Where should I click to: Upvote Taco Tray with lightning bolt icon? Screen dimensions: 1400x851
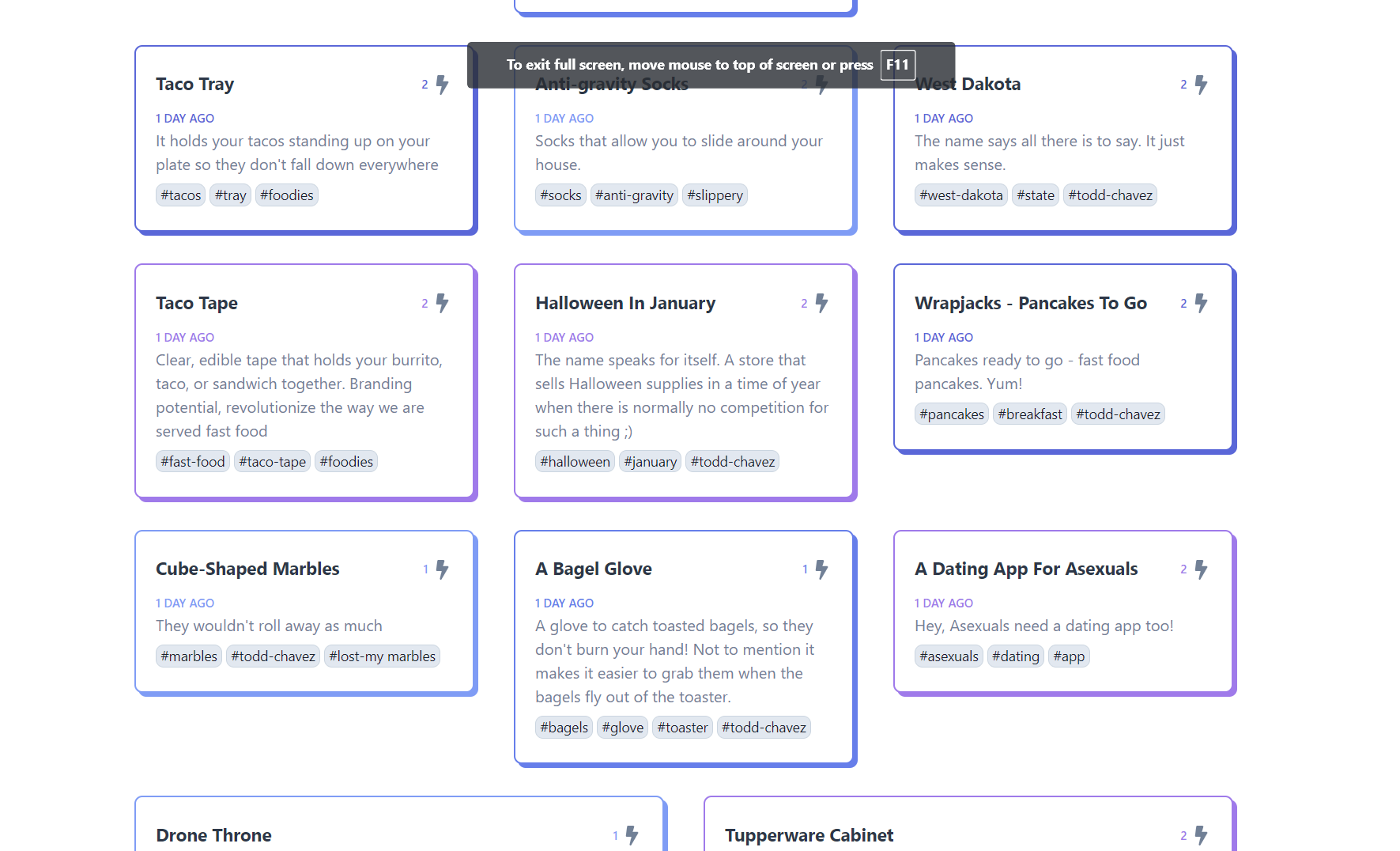tap(442, 85)
